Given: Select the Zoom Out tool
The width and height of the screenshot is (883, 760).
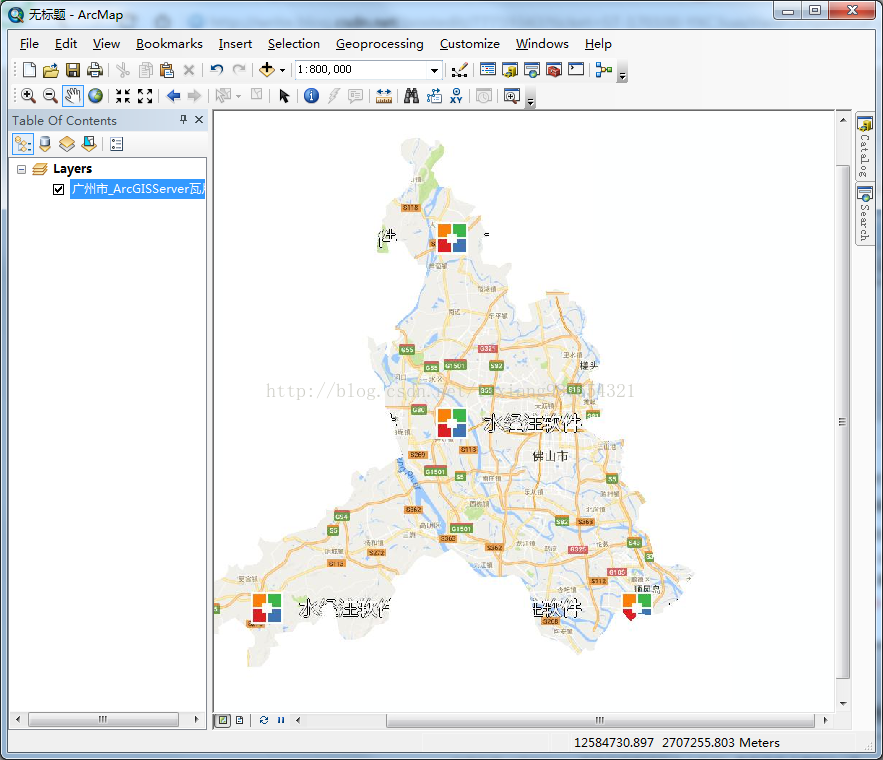Looking at the screenshot, I should click(50, 96).
